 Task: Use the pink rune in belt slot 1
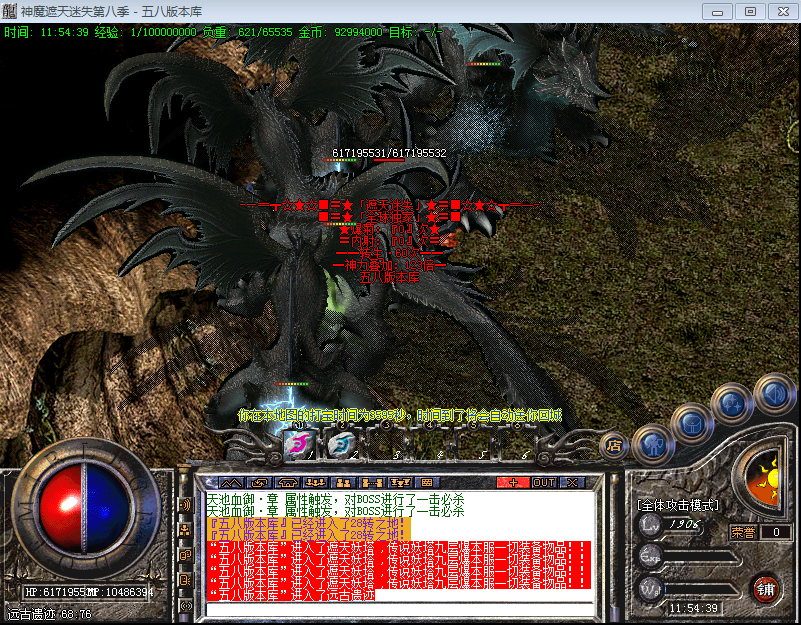[x=300, y=444]
